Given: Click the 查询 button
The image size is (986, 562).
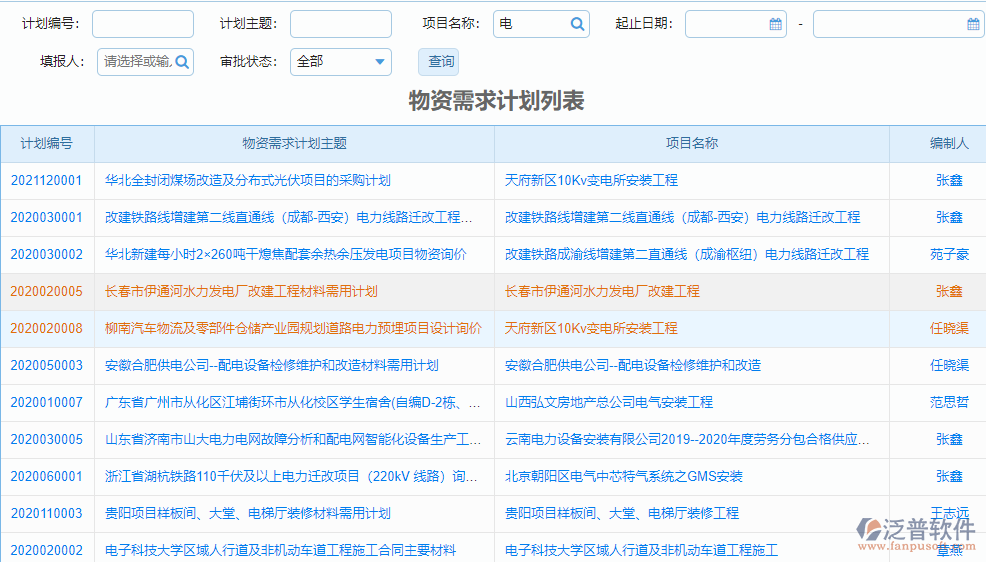Looking at the screenshot, I should click(441, 62).
